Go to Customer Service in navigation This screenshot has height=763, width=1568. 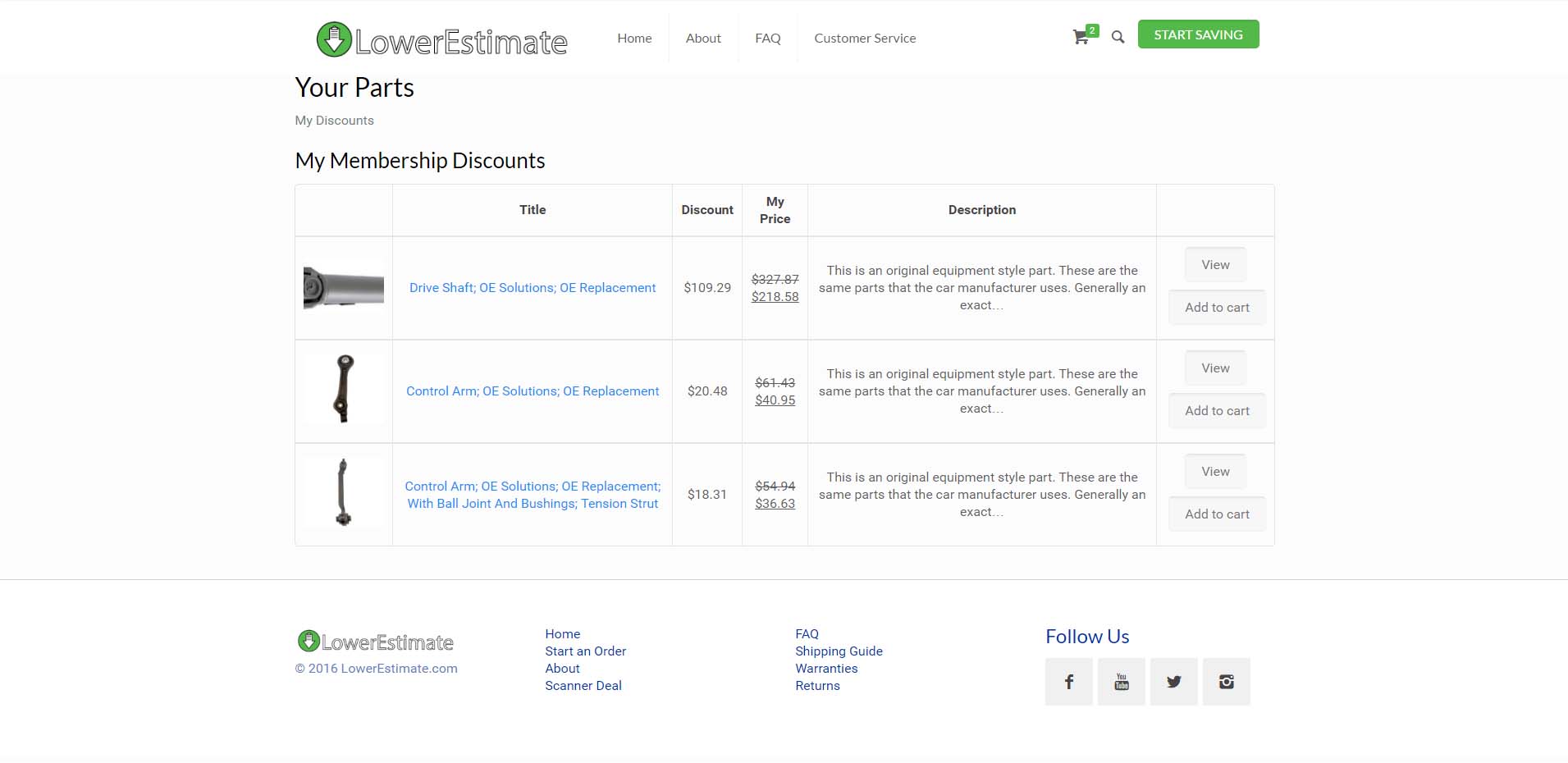coord(865,39)
